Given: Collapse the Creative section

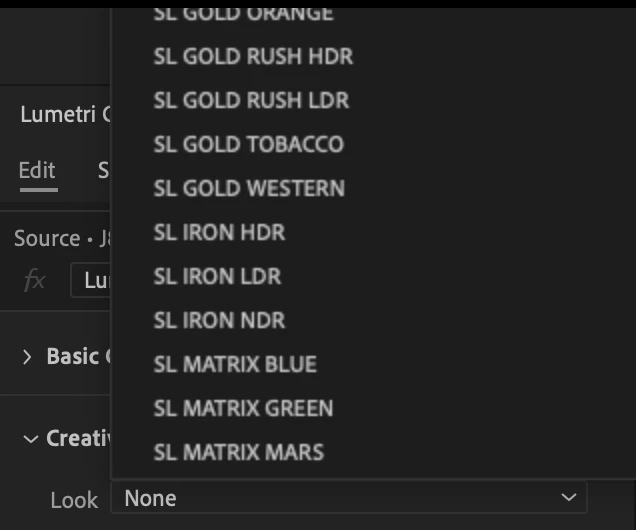Looking at the screenshot, I should click(31, 439).
